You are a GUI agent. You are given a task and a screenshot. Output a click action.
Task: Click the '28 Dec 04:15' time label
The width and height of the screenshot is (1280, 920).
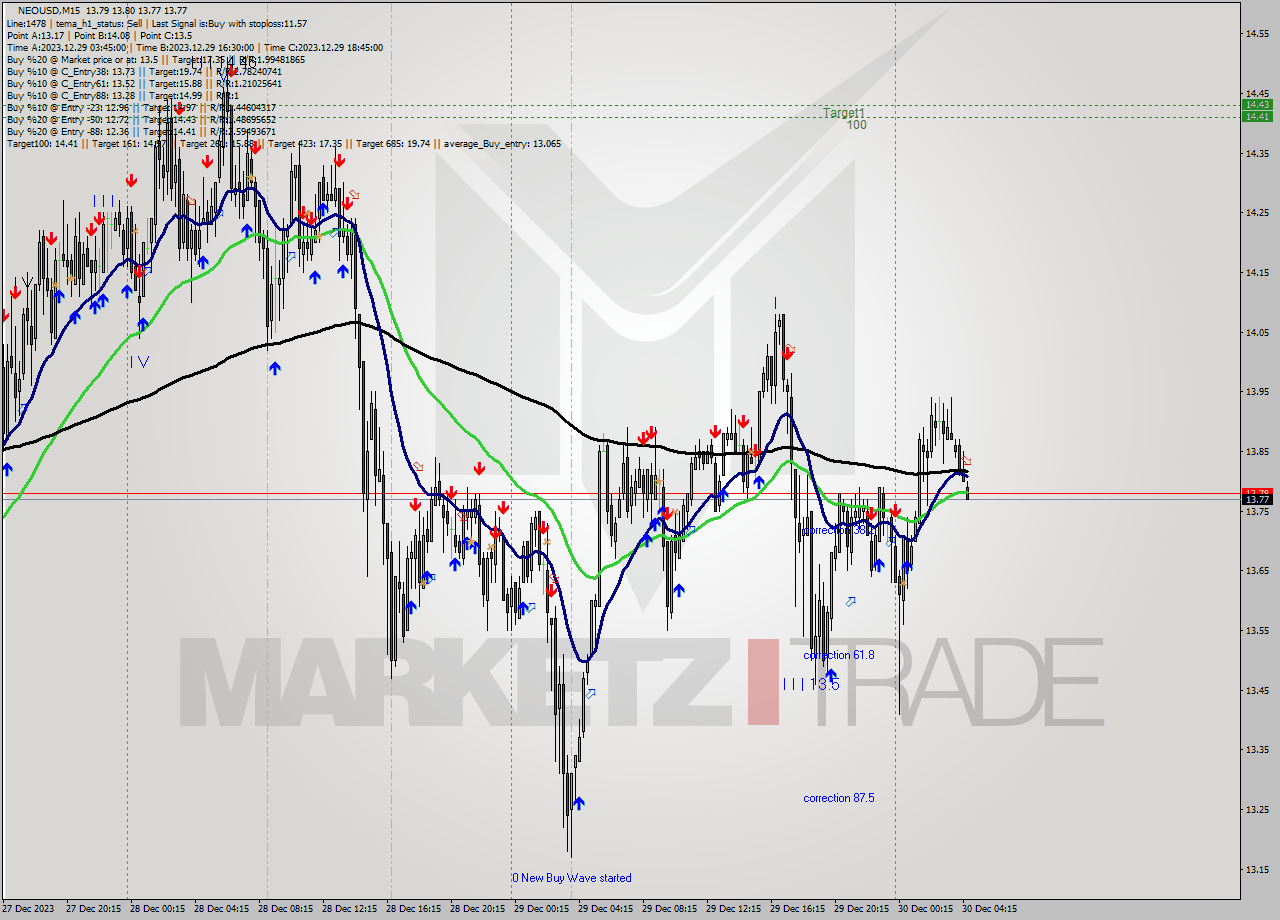(x=221, y=909)
